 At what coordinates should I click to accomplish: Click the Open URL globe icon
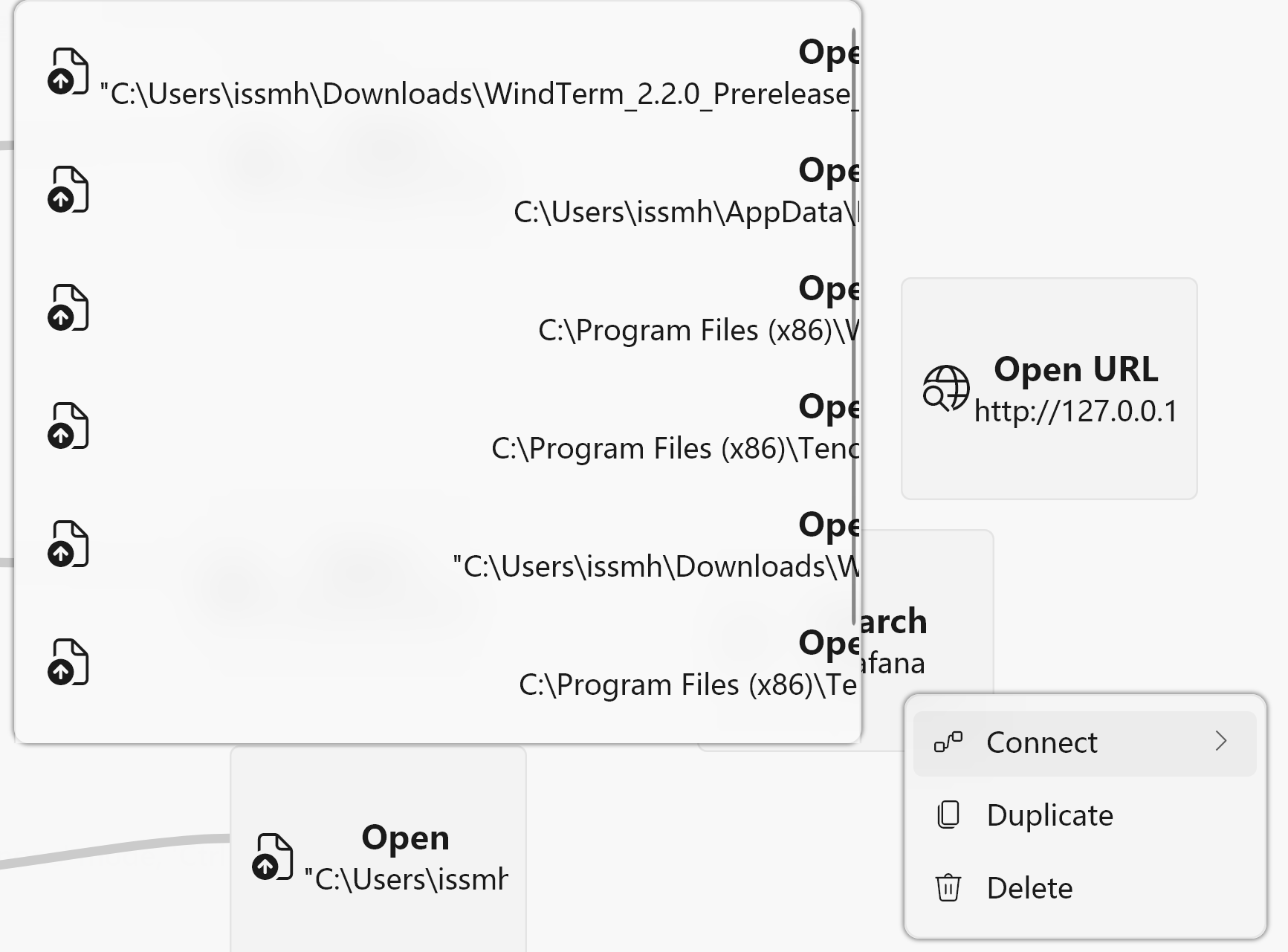pyautogui.click(x=945, y=386)
